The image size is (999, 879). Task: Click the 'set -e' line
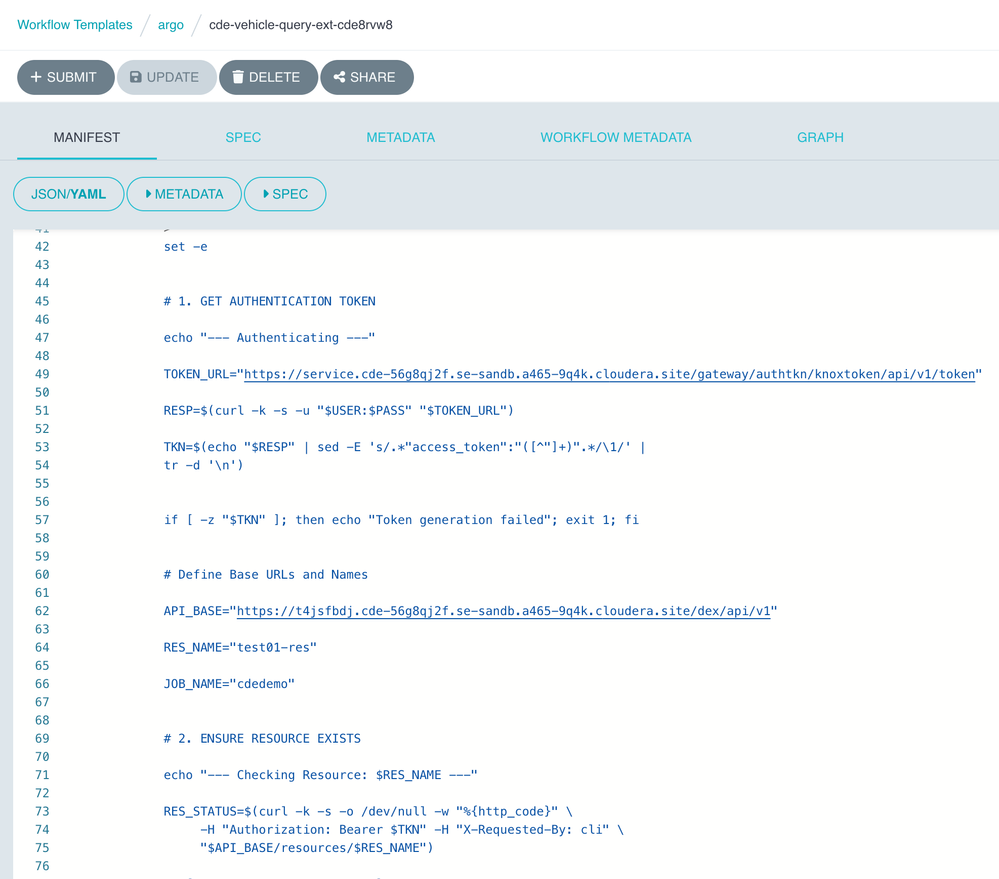pos(185,247)
